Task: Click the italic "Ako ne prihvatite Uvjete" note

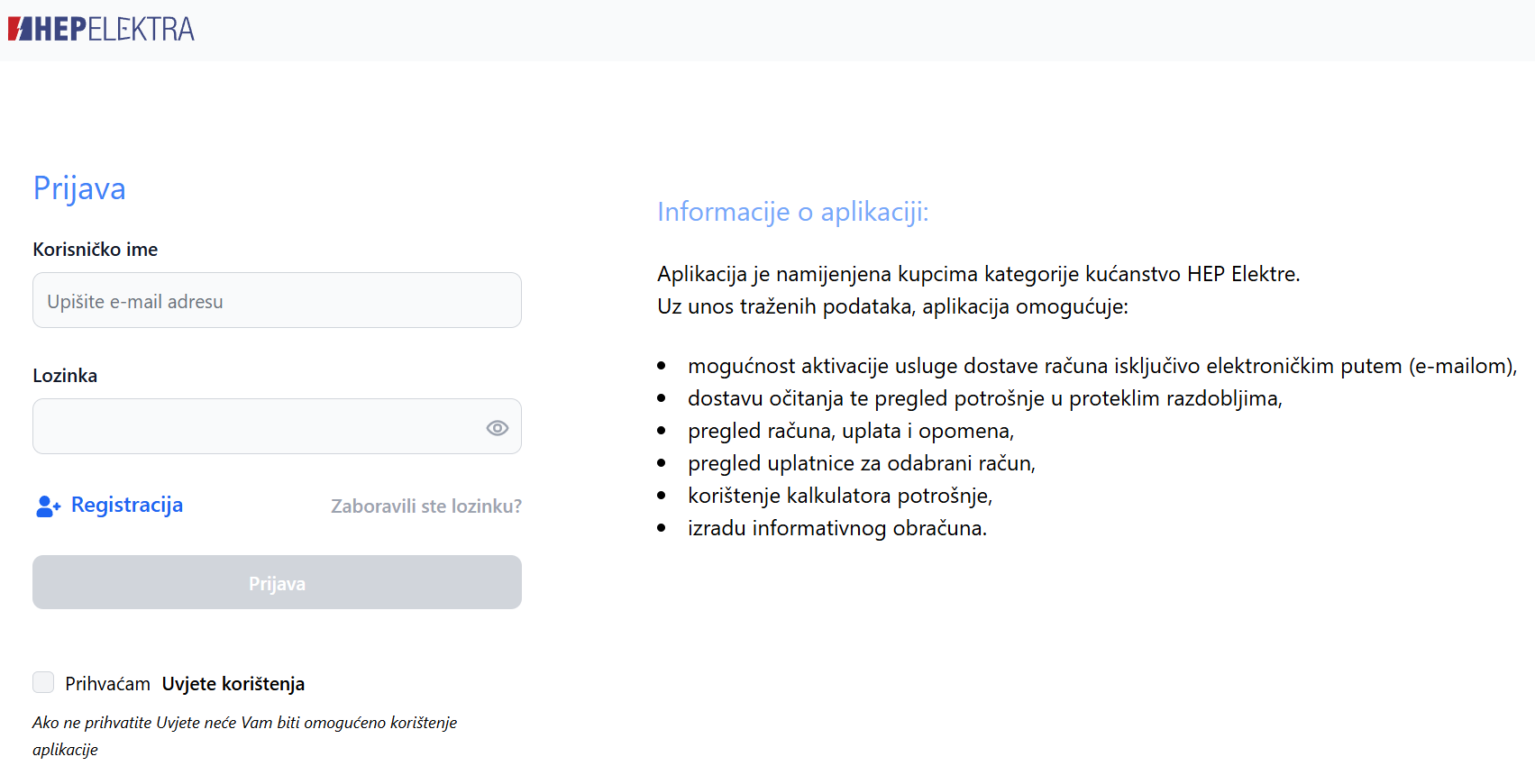Action: pyautogui.click(x=244, y=723)
